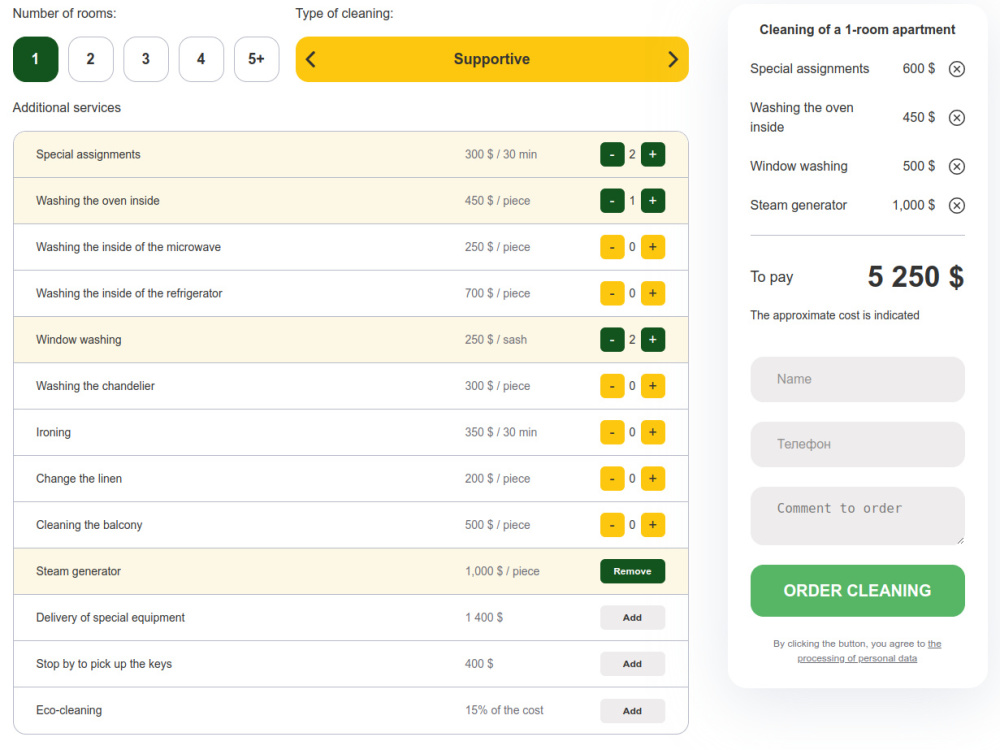Increase Change the linen quantity
The image size is (1000, 750).
coord(652,479)
